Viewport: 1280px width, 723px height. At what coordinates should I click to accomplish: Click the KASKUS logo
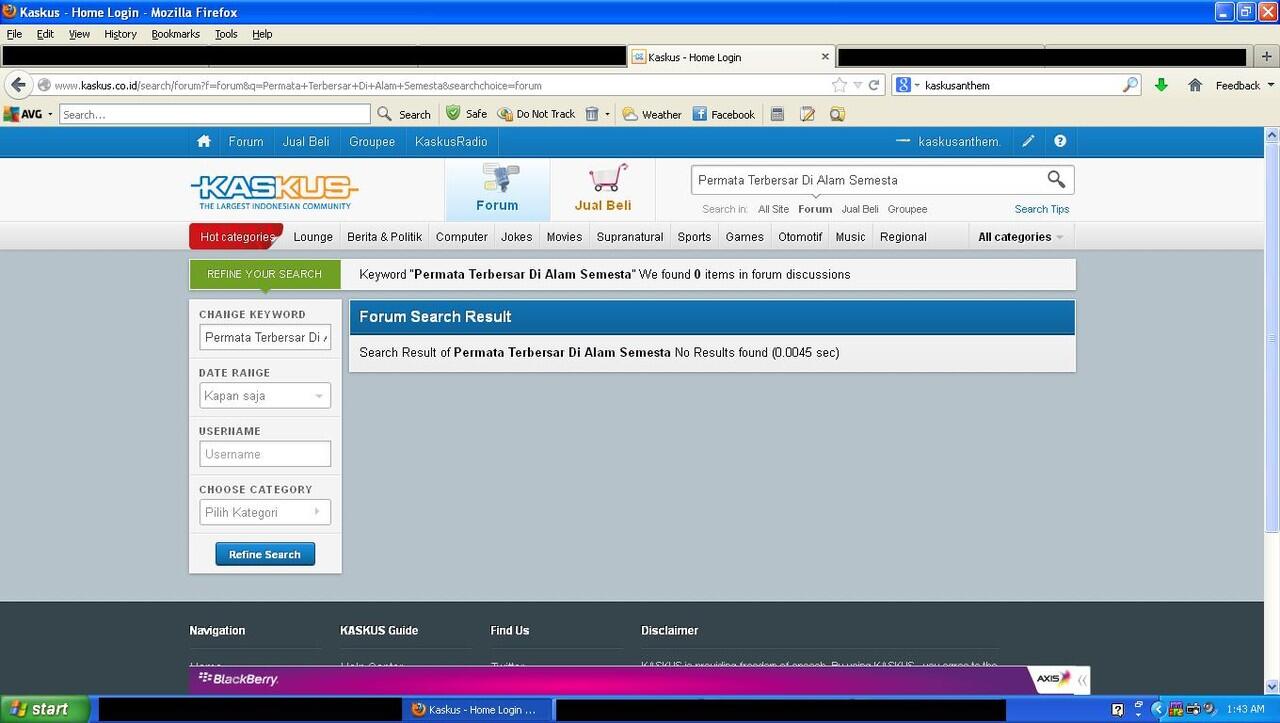tap(274, 191)
